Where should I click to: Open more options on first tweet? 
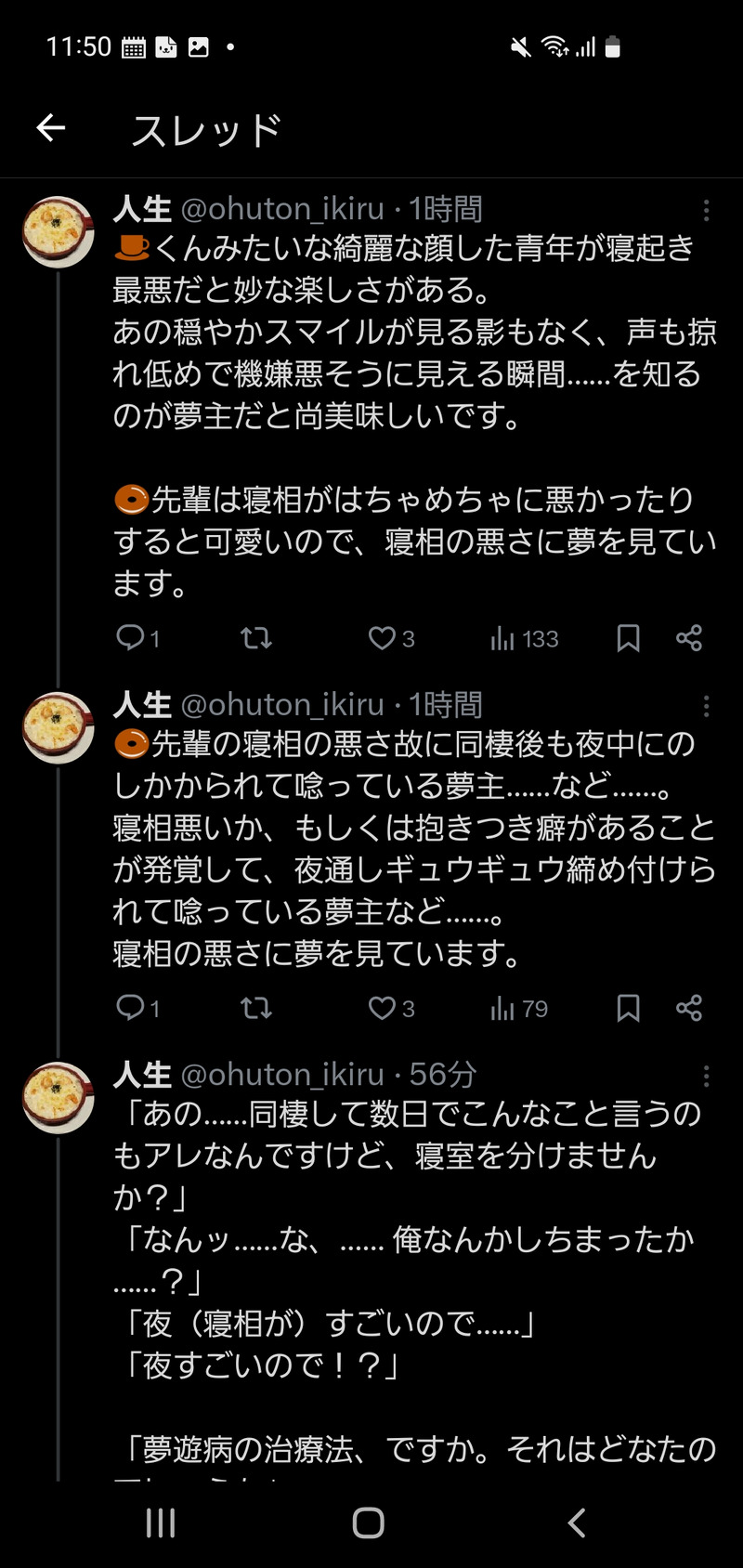pos(707,211)
